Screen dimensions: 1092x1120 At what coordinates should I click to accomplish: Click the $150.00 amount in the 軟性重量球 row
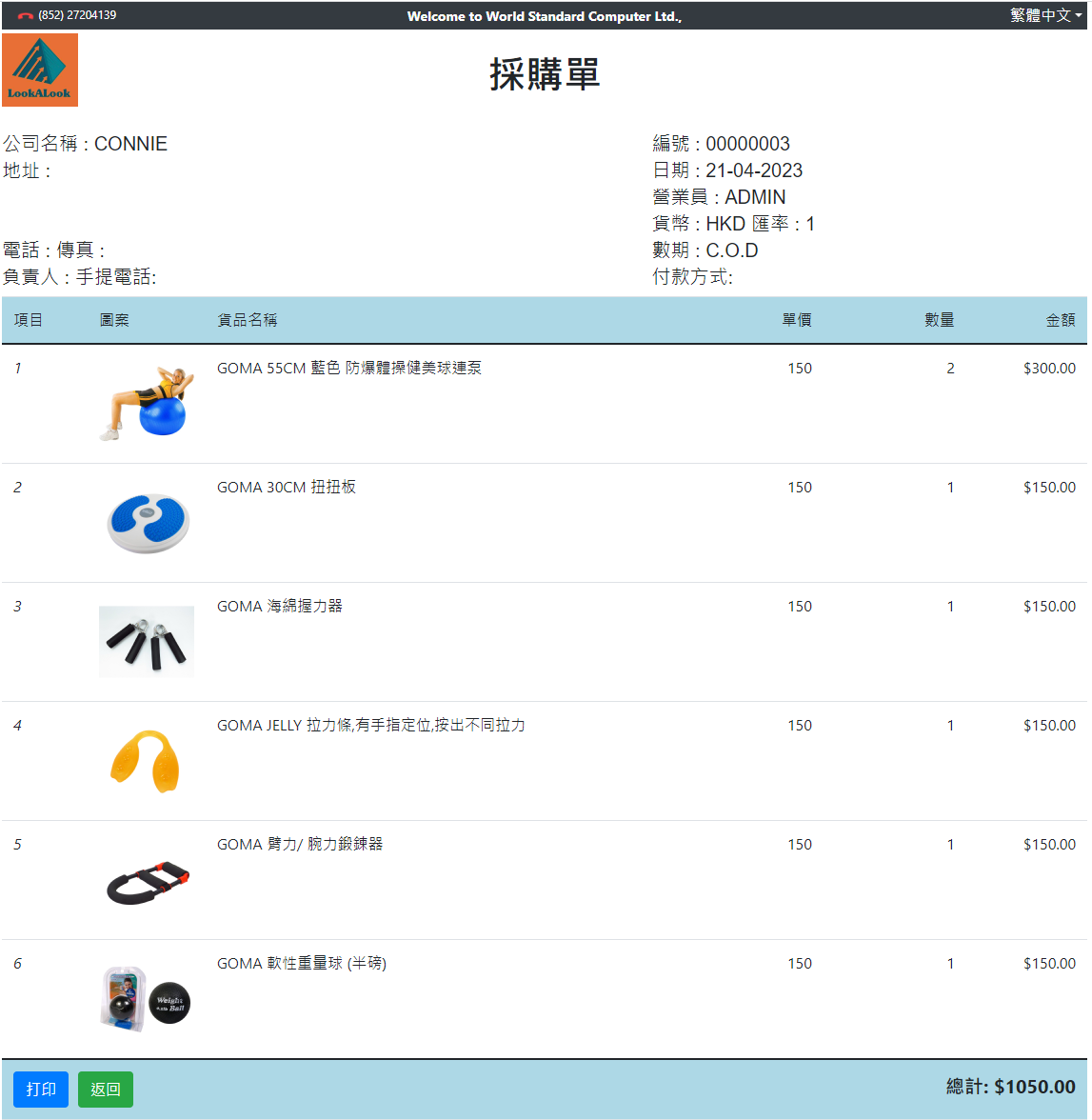tap(1050, 964)
